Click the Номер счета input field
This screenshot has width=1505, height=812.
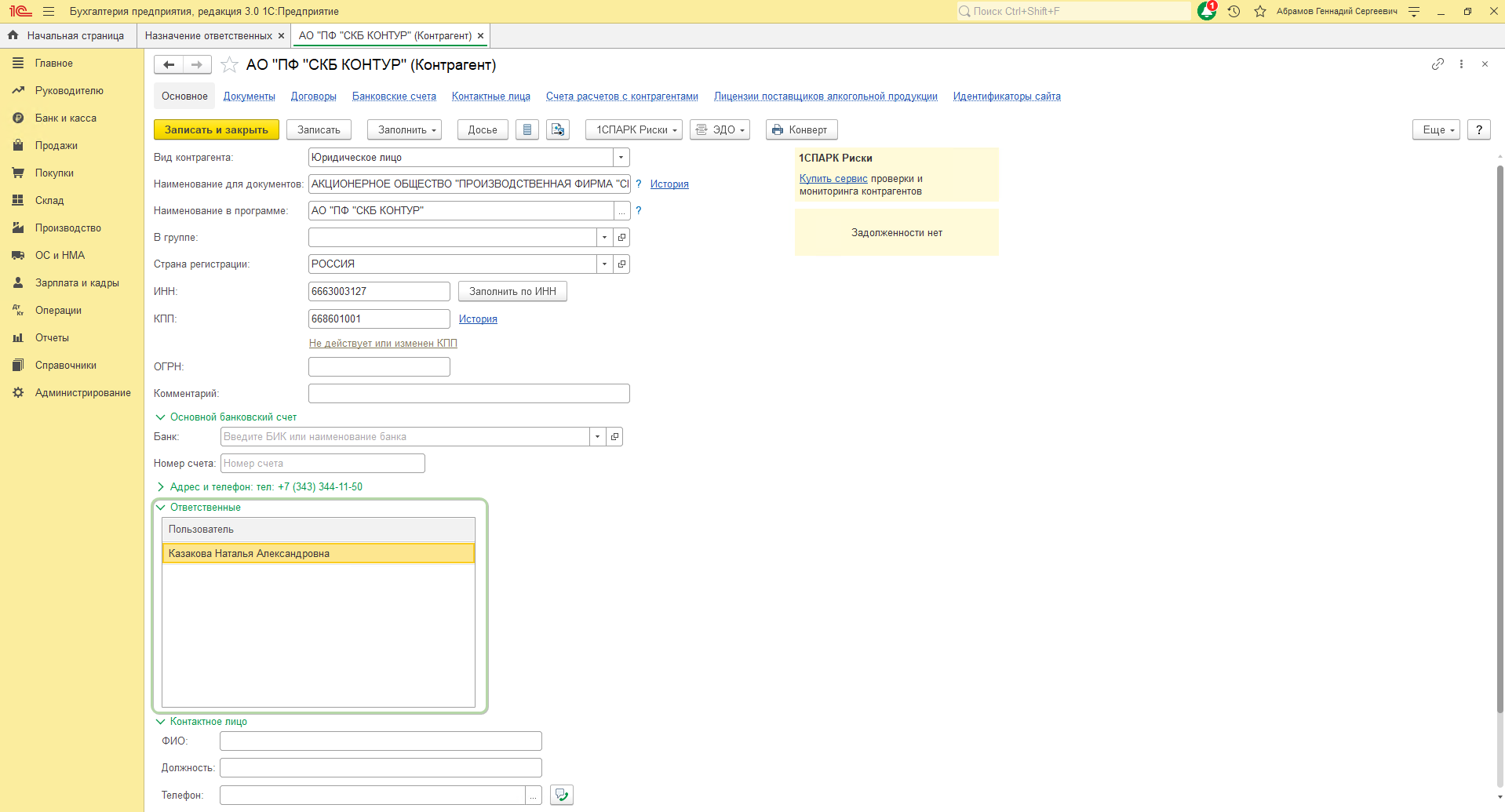(322, 464)
